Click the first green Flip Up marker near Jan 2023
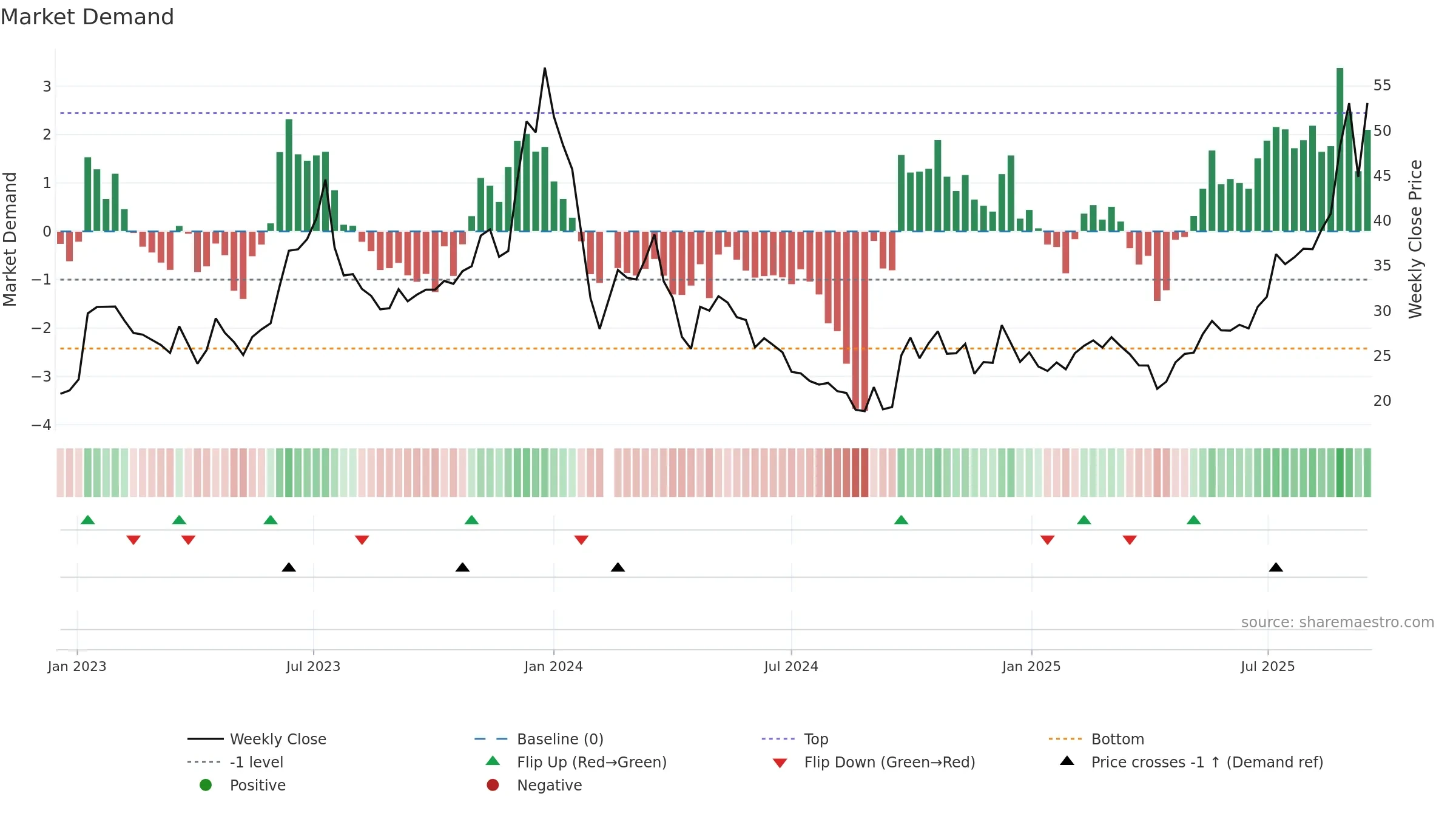The width and height of the screenshot is (1456, 819). 88,520
